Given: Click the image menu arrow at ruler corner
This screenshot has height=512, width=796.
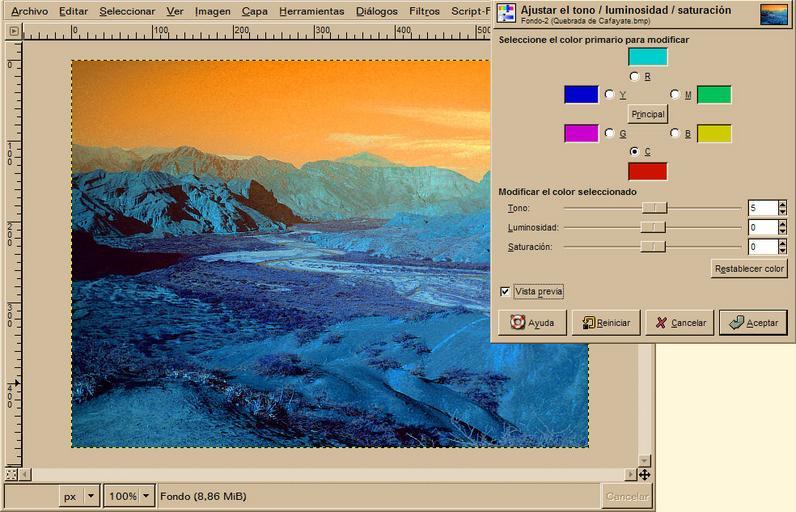Looking at the screenshot, I should [x=14, y=31].
